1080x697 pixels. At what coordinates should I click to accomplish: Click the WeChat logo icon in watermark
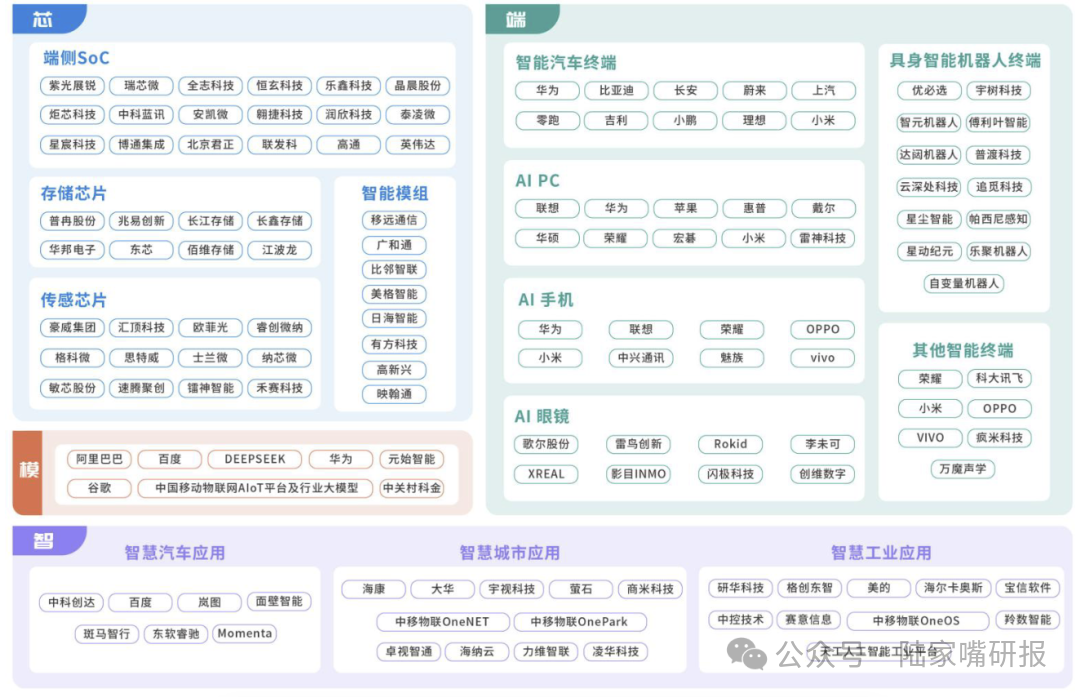(747, 653)
